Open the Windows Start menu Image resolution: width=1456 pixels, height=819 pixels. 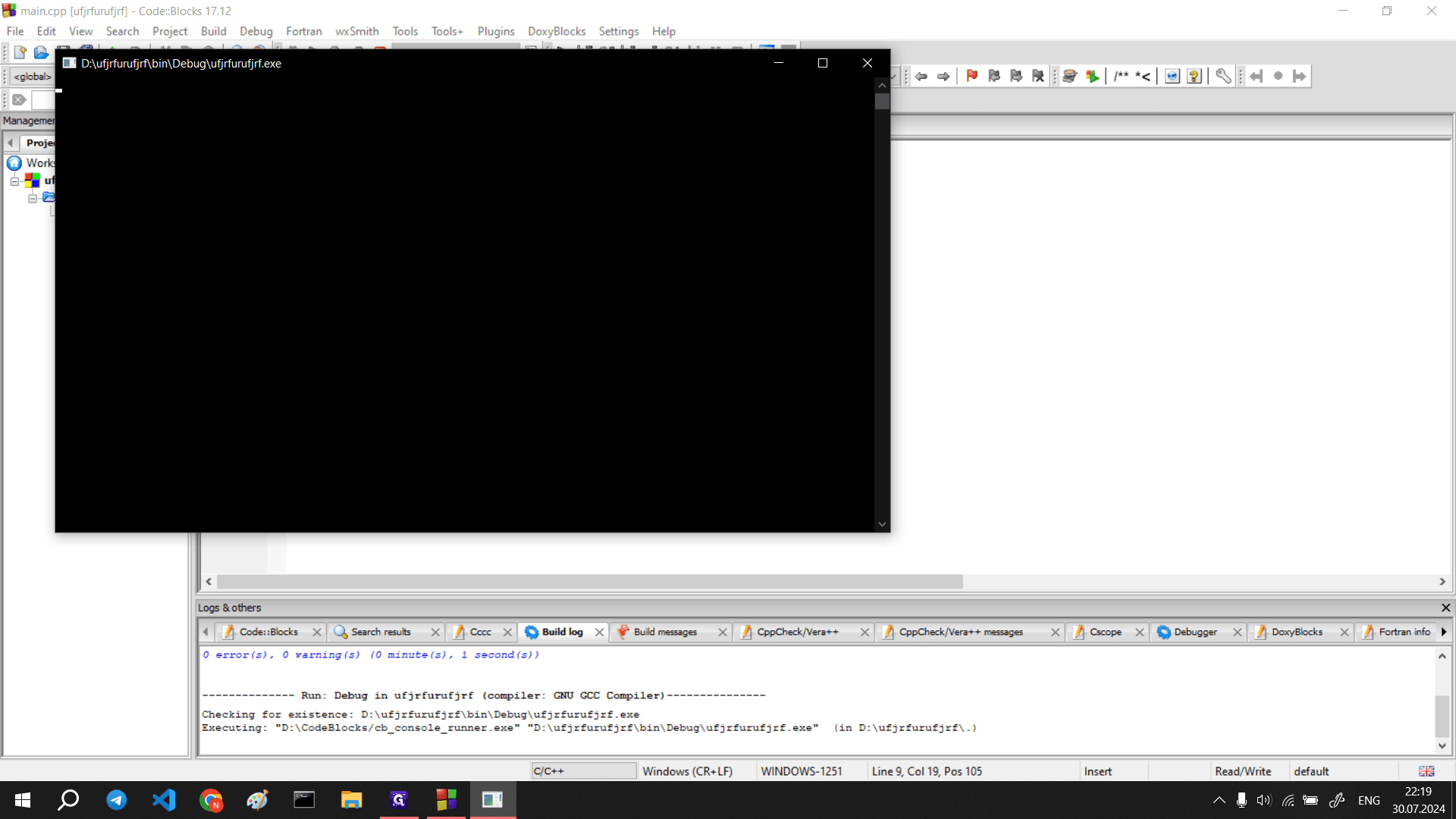tap(23, 800)
